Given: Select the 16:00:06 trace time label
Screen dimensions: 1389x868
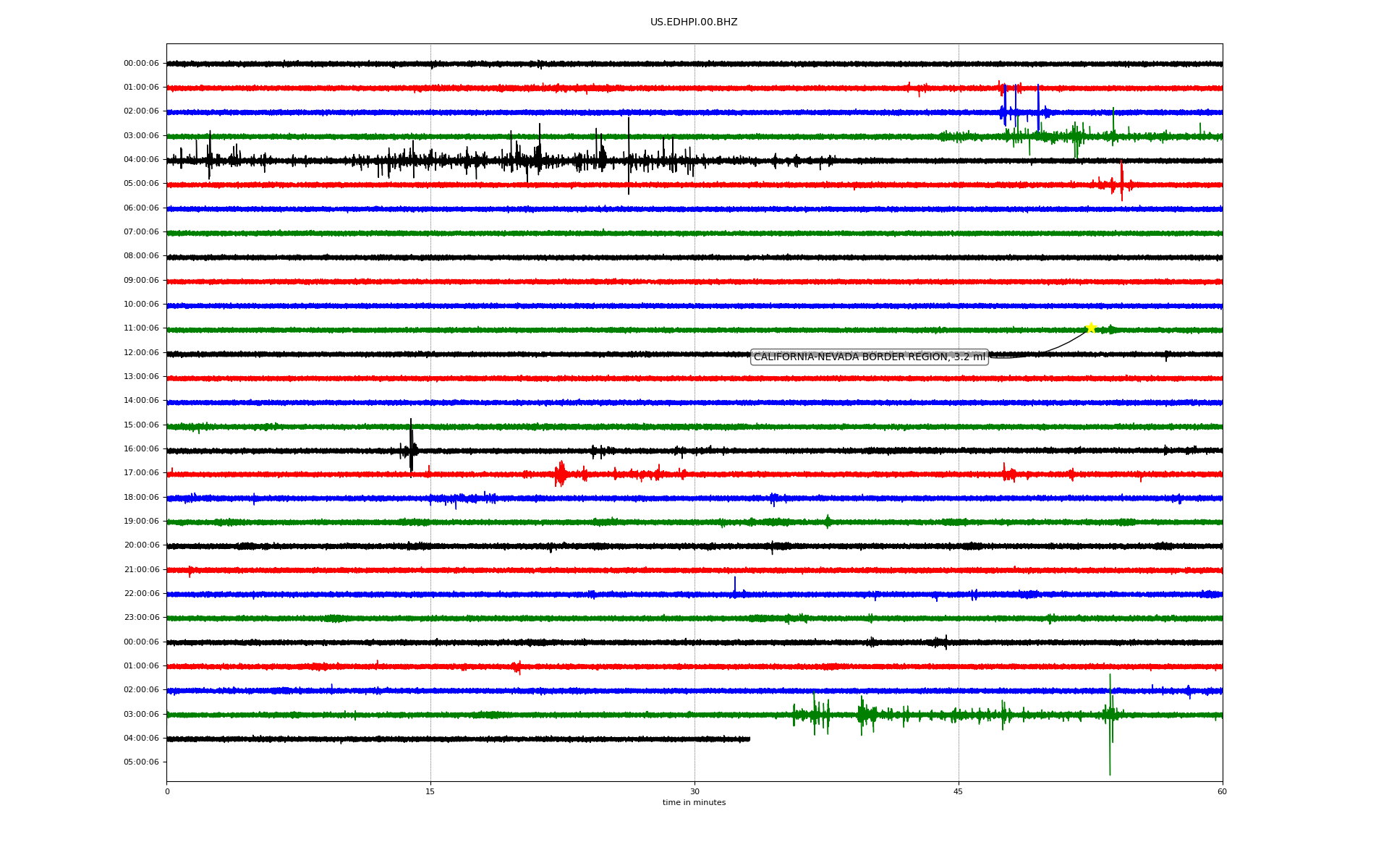Looking at the screenshot, I should 141,449.
